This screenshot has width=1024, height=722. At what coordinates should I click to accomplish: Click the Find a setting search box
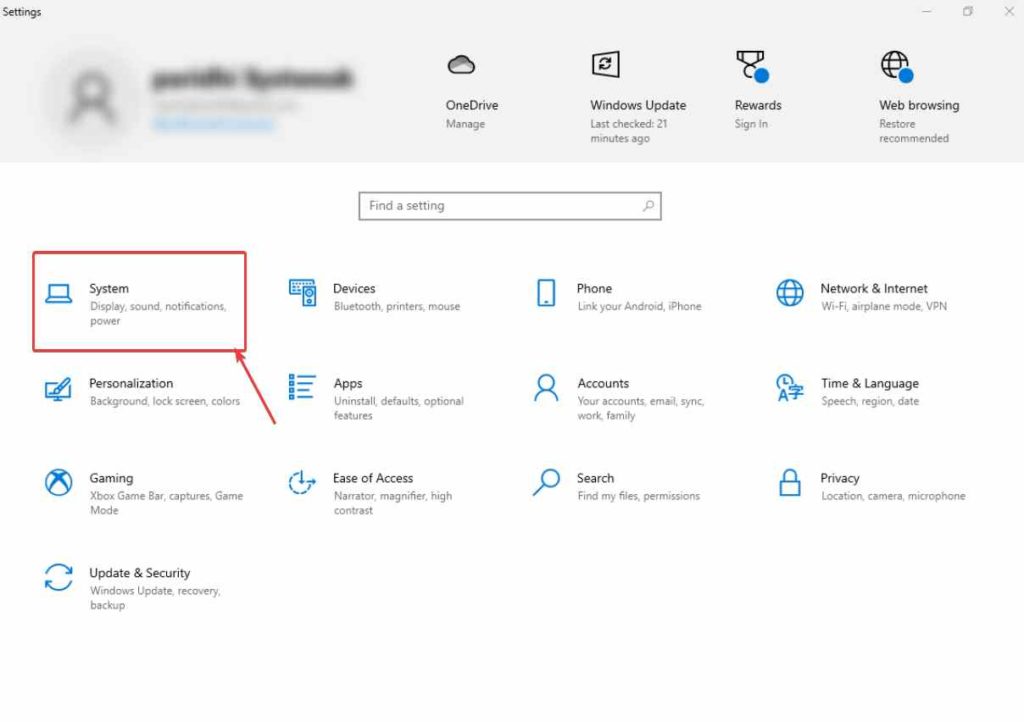(x=500, y=206)
